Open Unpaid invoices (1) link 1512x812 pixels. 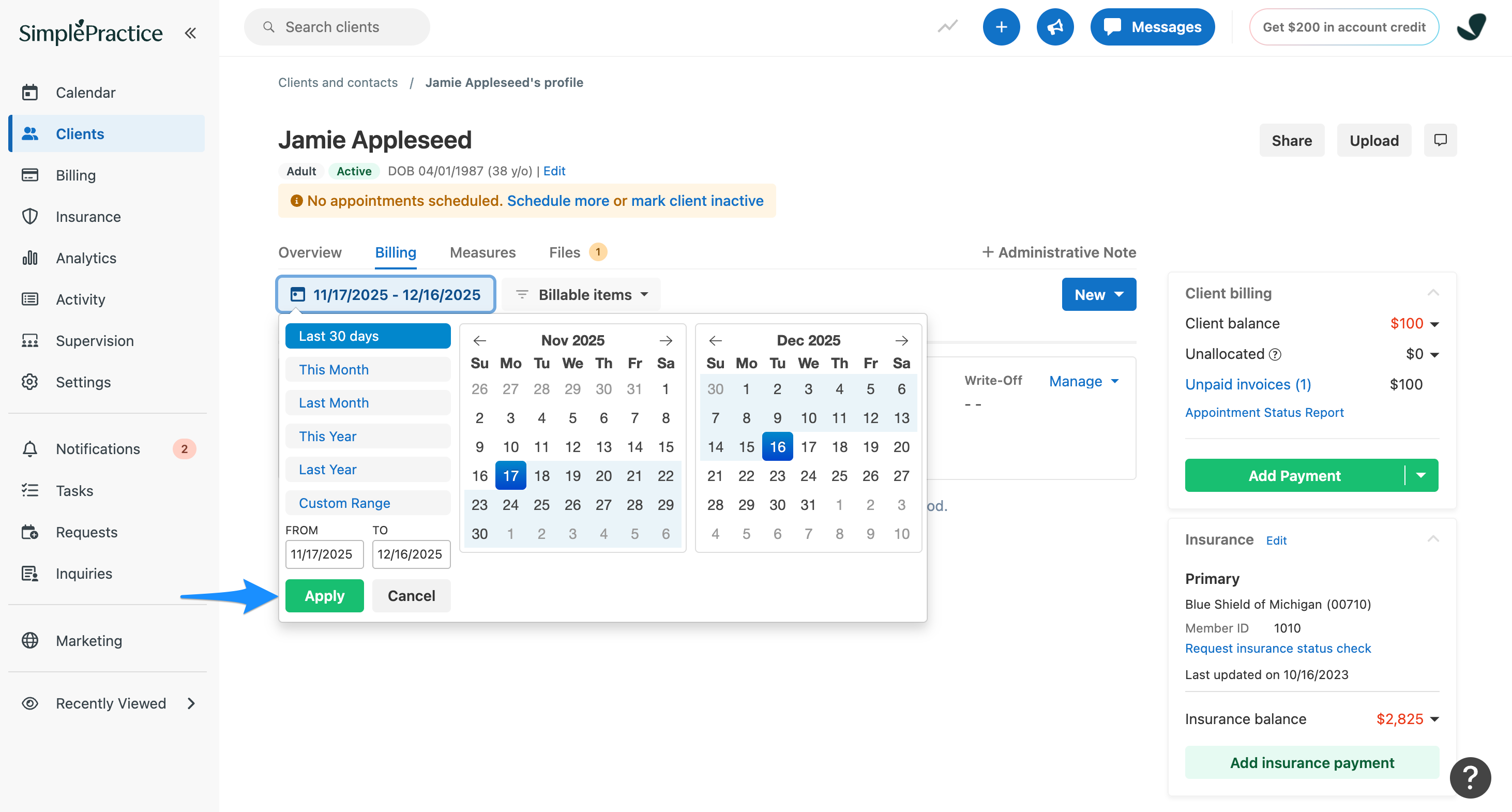[x=1248, y=384]
